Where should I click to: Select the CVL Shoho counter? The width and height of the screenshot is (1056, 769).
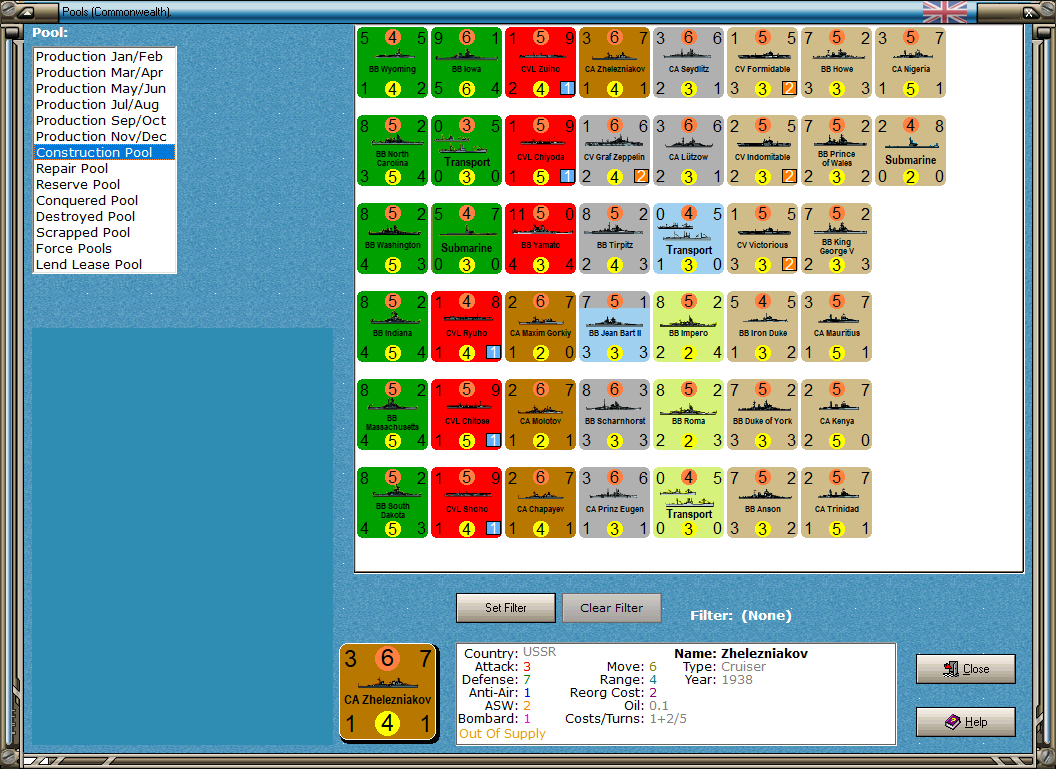[x=467, y=503]
